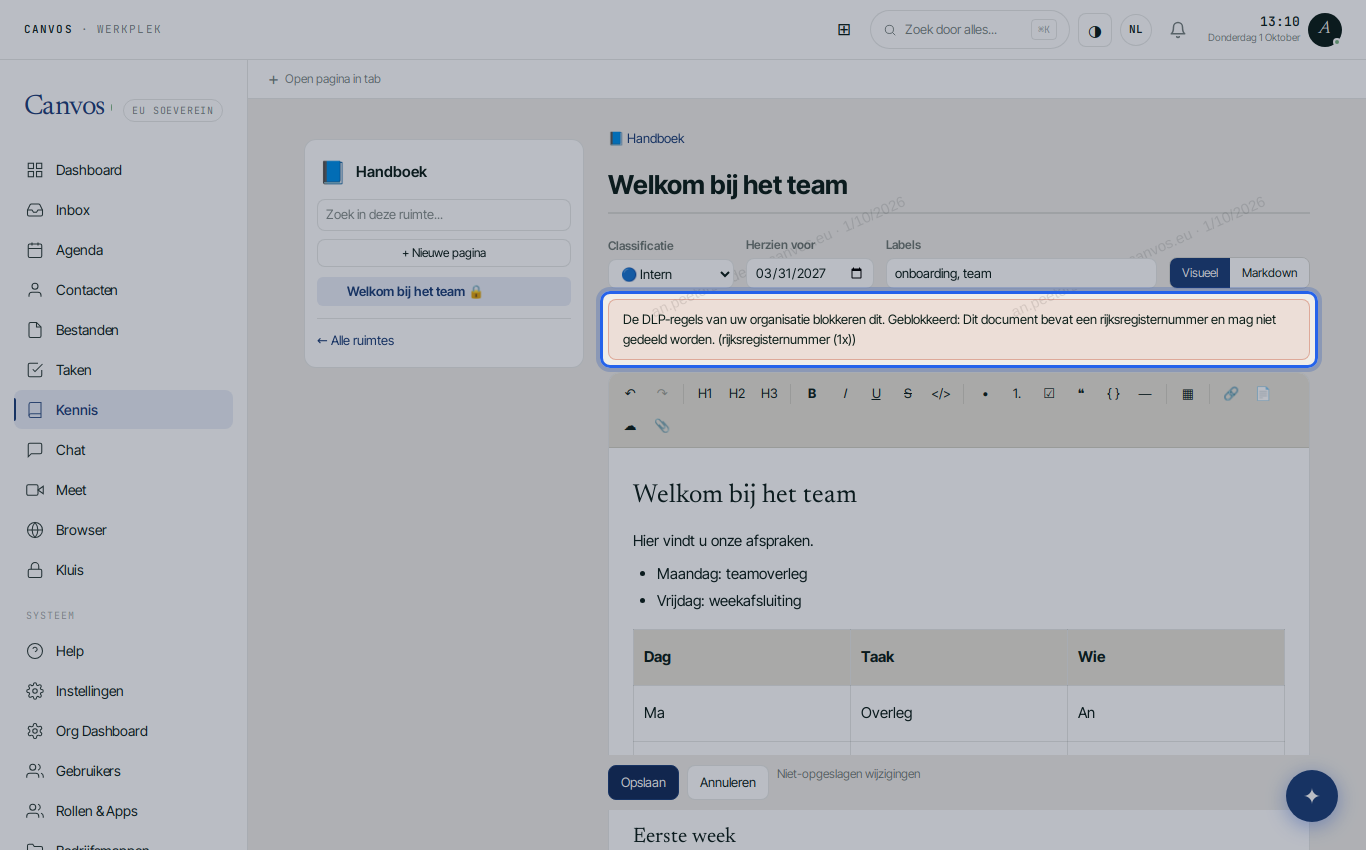Open the date picker calendar for Herzien voor
This screenshot has width=1366, height=850.
click(x=856, y=273)
